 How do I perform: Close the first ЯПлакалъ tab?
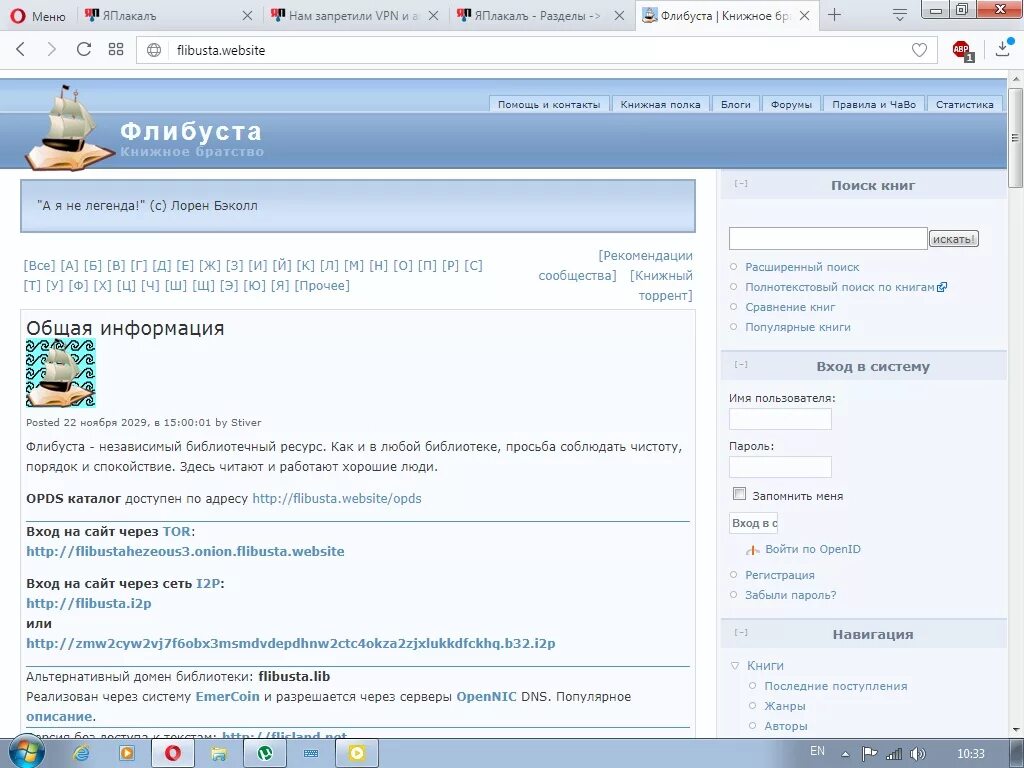[x=248, y=16]
